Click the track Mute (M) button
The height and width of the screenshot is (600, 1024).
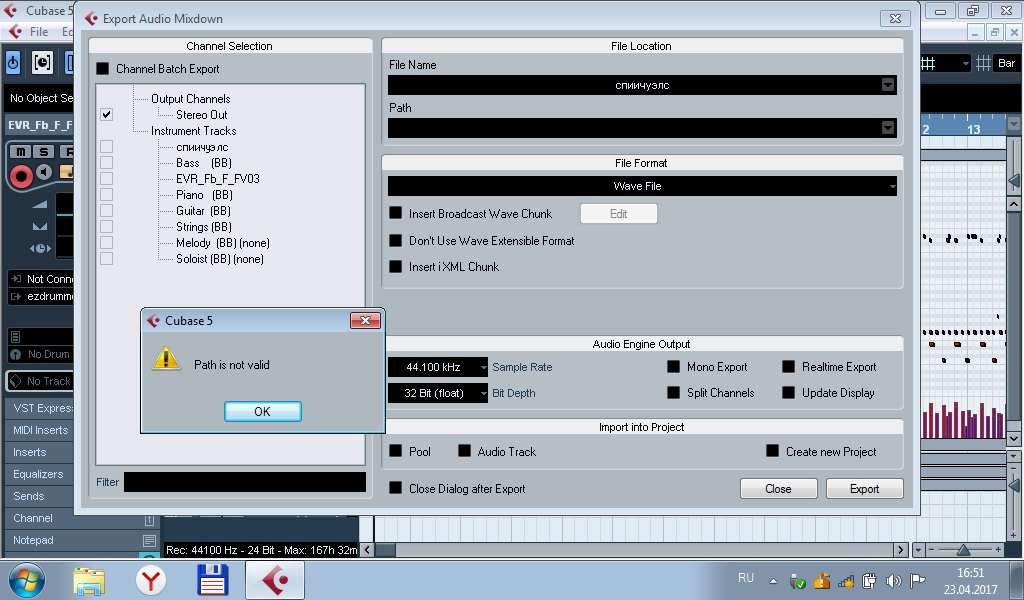coord(20,152)
